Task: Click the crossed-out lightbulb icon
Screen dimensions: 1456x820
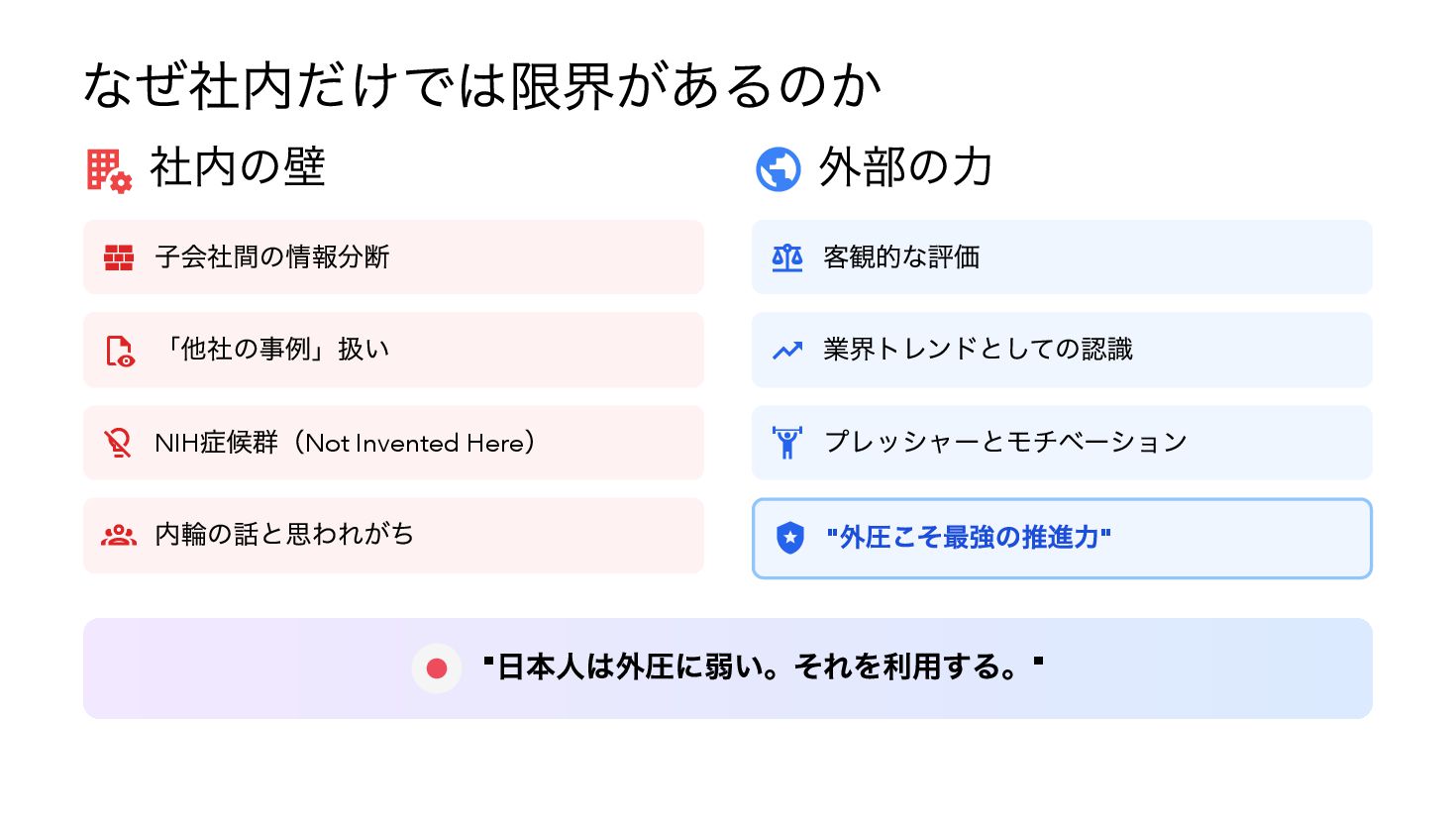Action: click(x=118, y=443)
